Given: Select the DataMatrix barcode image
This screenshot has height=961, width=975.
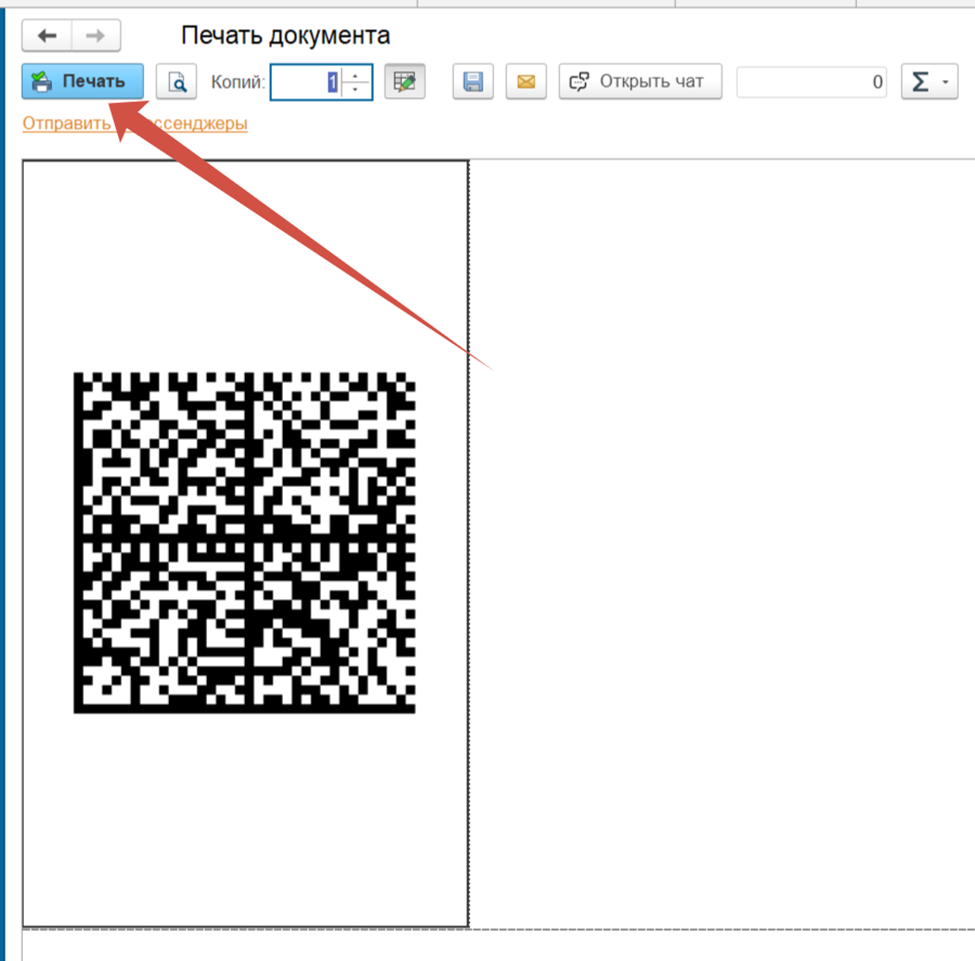Looking at the screenshot, I should click(x=244, y=542).
